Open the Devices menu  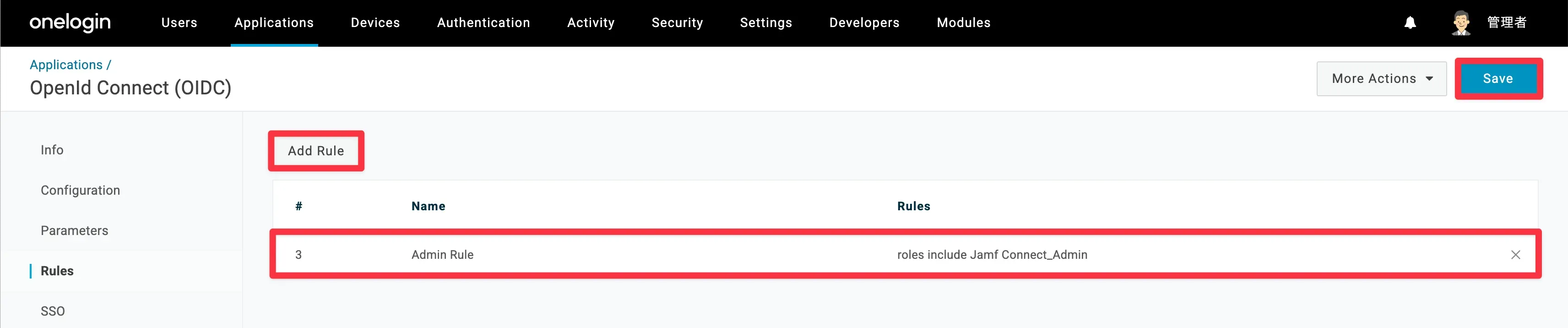point(375,22)
